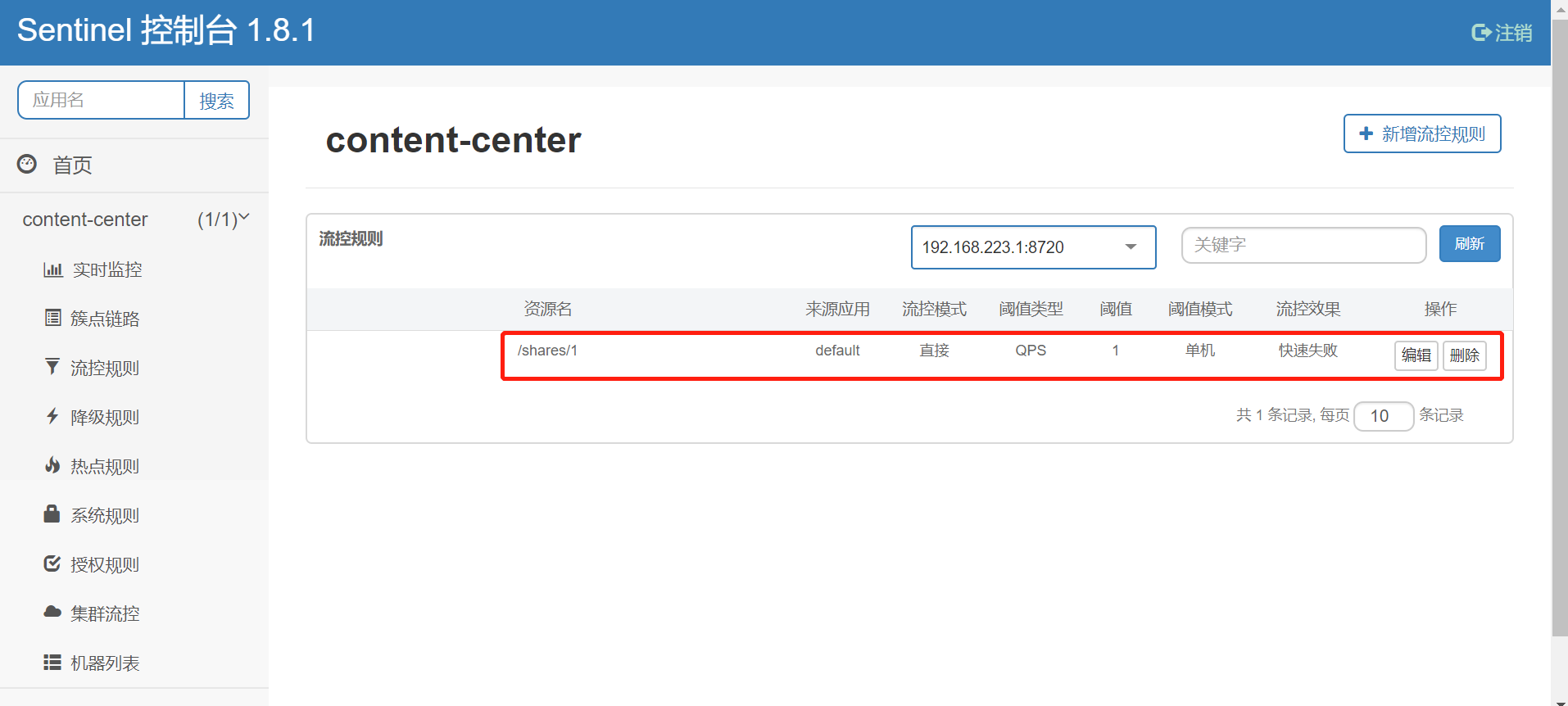Click the real-time monitoring chart icon

(x=53, y=269)
